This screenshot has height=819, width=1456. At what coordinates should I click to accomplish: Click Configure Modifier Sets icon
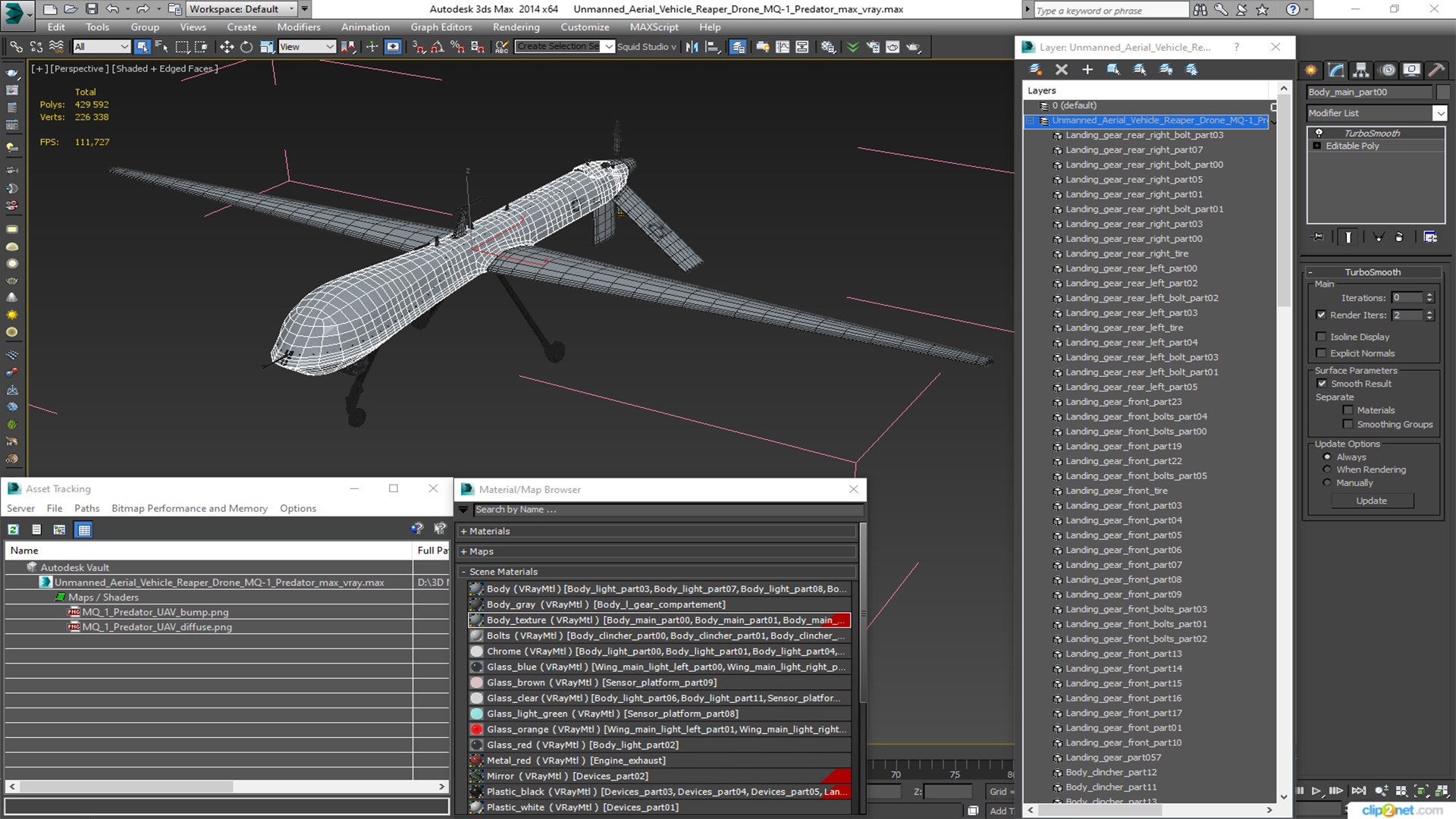[1430, 237]
